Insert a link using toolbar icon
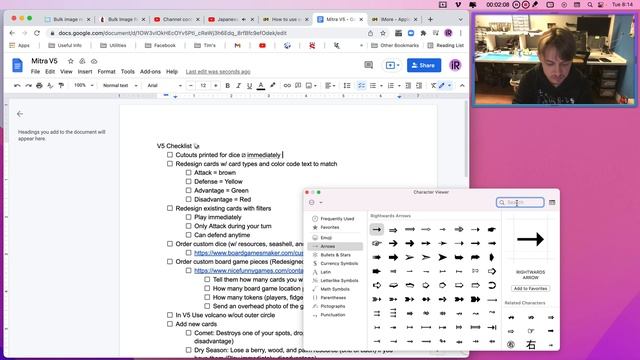Viewport: 640px width, 360px height. (287, 86)
